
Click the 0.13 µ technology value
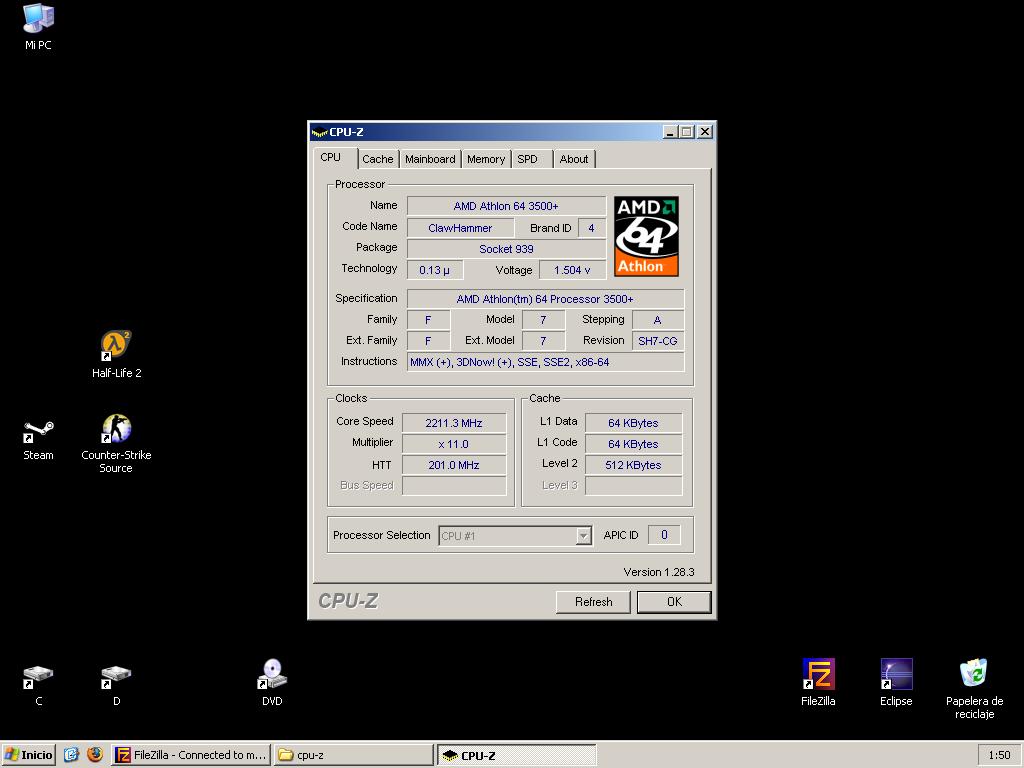click(435, 270)
